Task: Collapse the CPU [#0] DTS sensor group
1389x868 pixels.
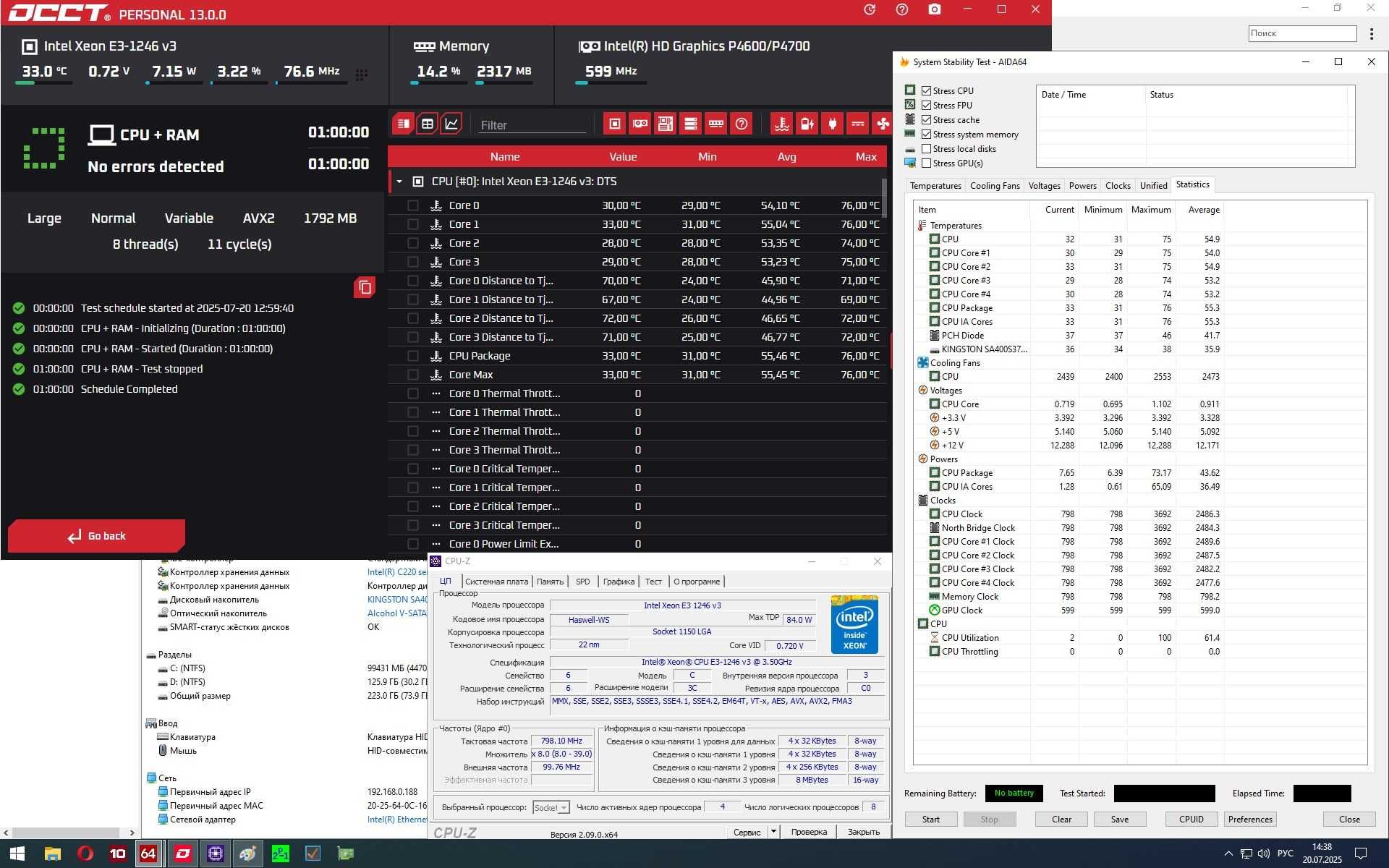Action: 399,182
